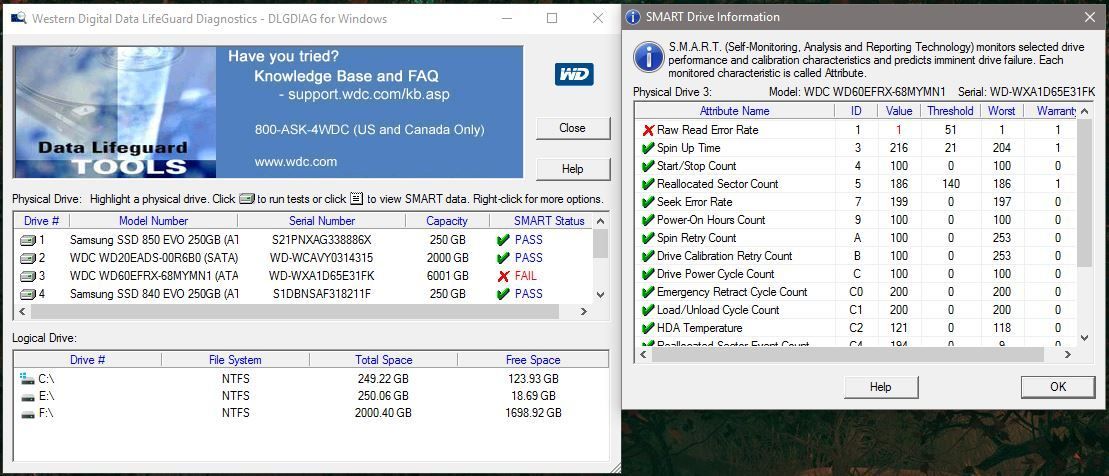
Task: Click the green check beside Reallocated Sector Count
Action: click(x=648, y=184)
